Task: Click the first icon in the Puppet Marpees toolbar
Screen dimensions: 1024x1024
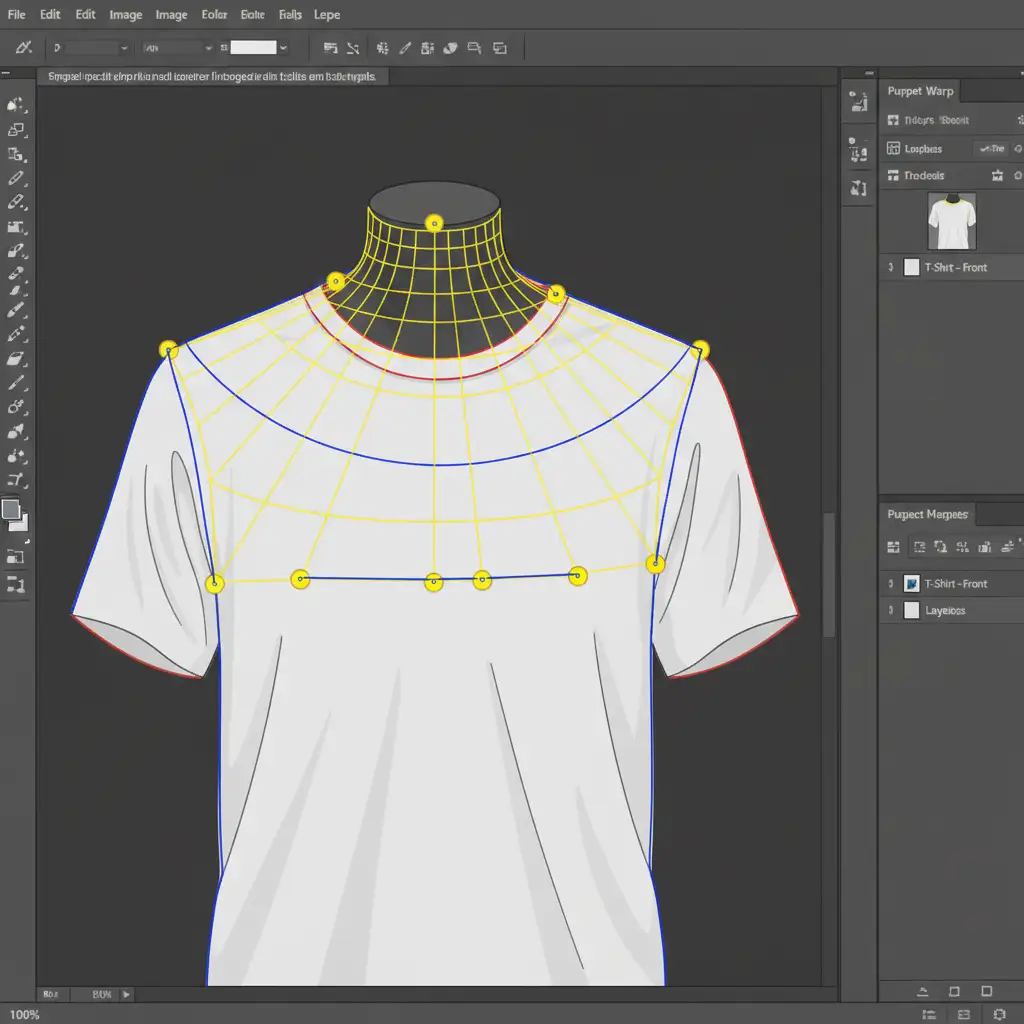Action: [x=895, y=547]
